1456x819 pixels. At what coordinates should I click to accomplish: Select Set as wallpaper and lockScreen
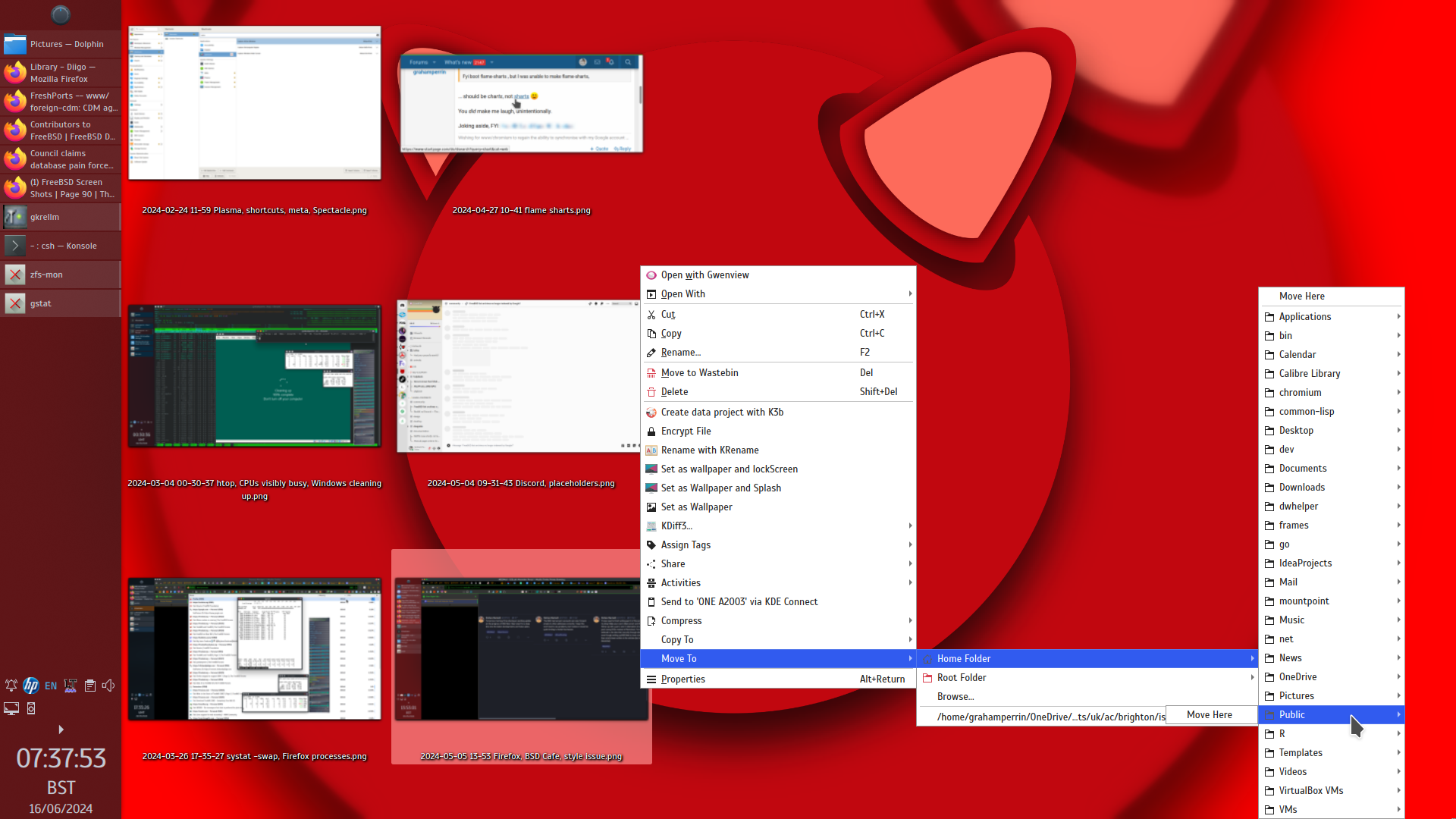778,469
